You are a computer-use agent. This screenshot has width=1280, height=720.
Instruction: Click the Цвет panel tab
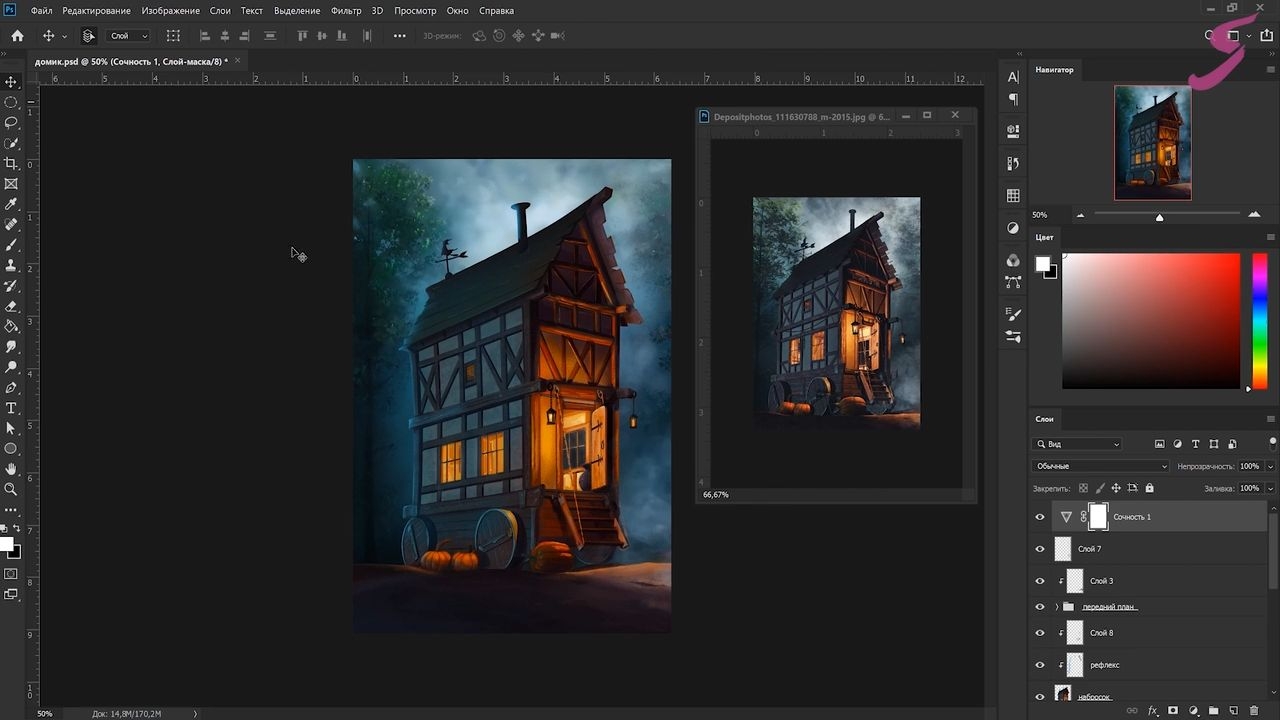[x=1045, y=238]
